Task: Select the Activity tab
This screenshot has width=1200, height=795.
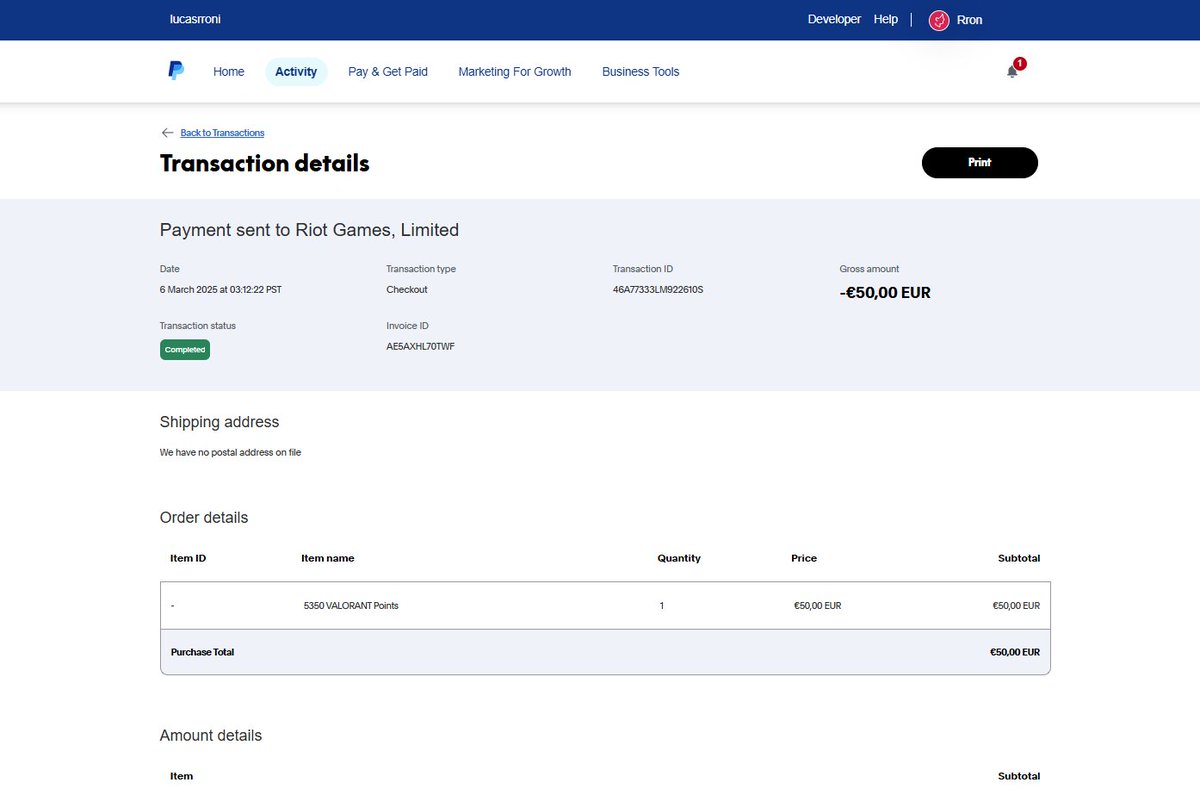Action: [x=296, y=72]
